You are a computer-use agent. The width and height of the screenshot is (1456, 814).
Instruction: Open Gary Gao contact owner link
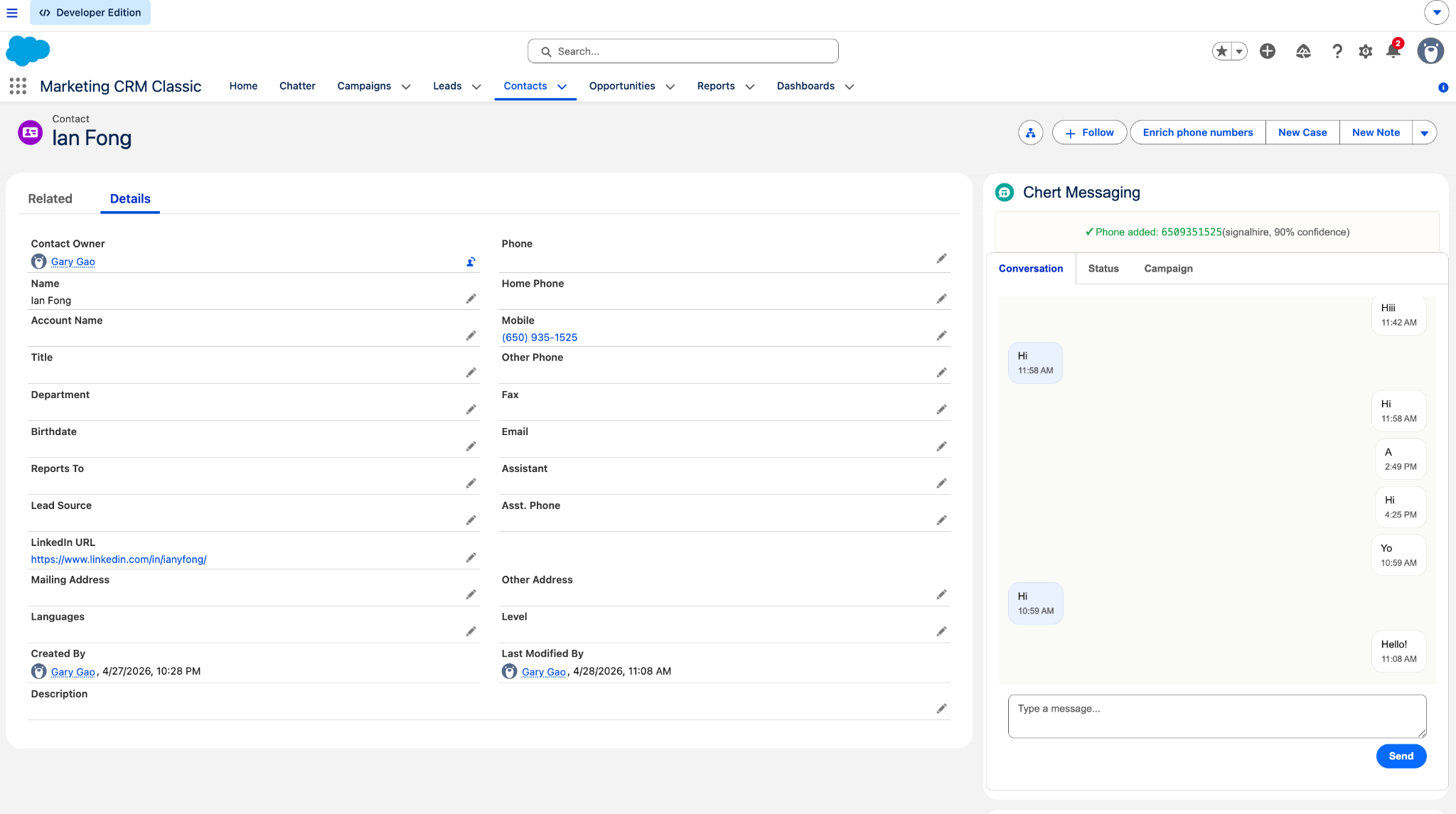[73, 262]
